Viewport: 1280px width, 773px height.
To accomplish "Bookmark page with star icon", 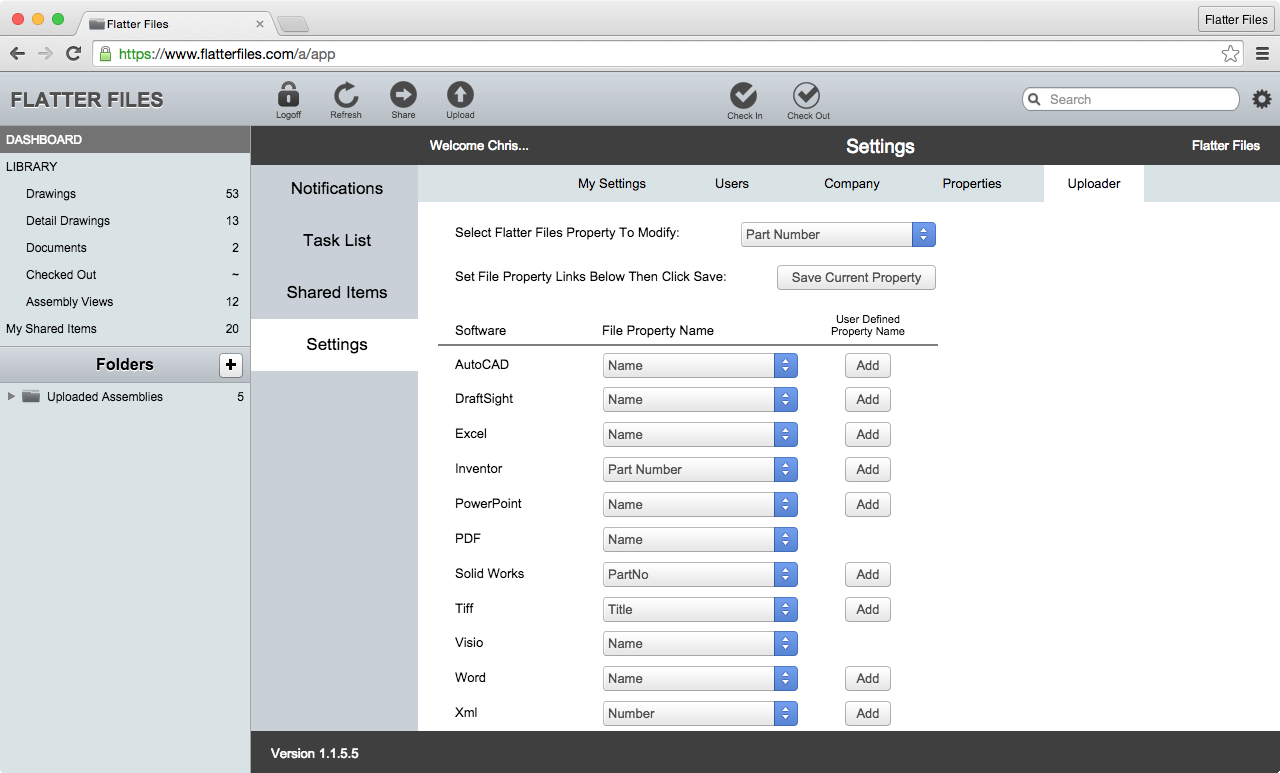I will (1230, 54).
